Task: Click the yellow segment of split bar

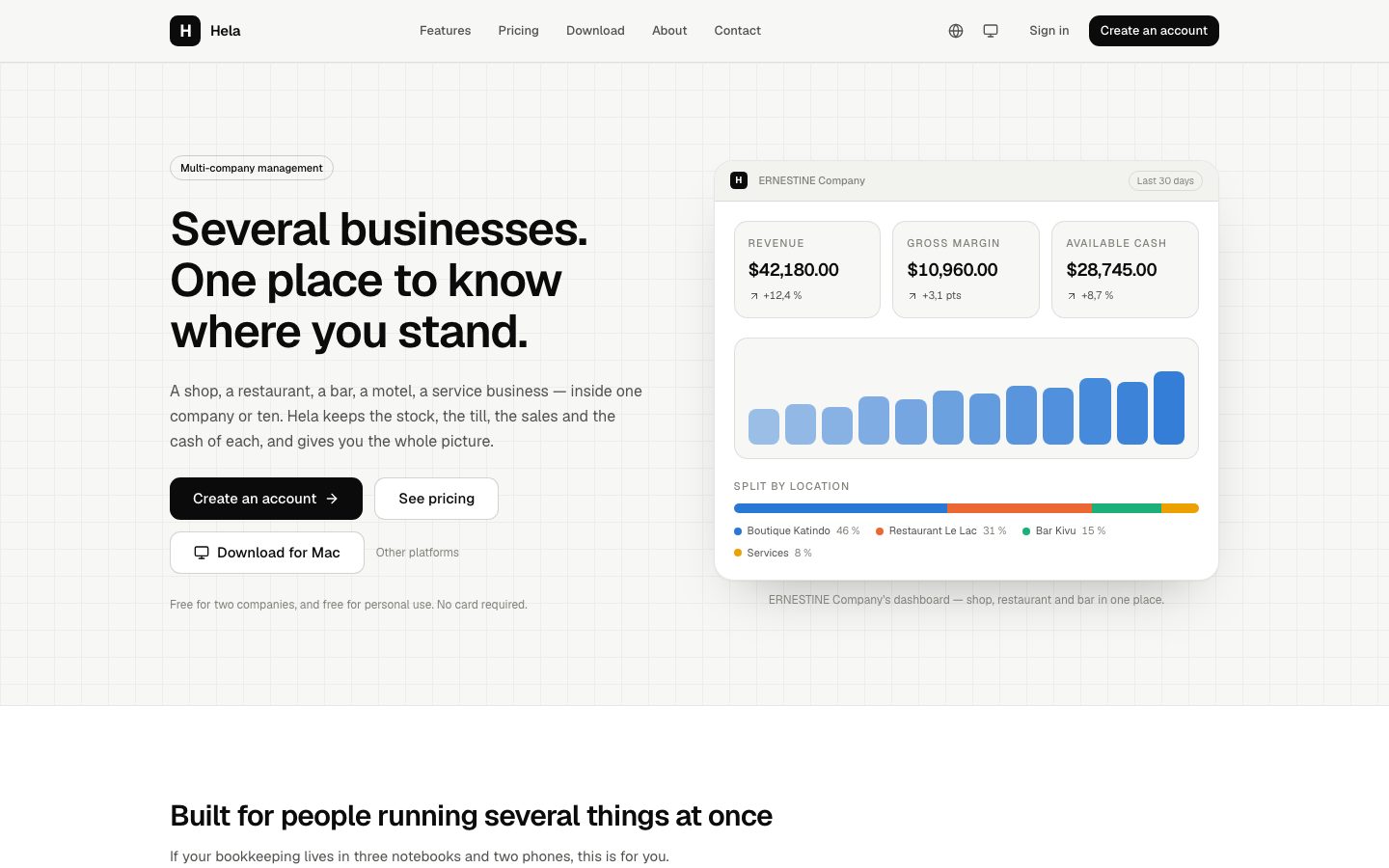Action: [x=1180, y=508]
